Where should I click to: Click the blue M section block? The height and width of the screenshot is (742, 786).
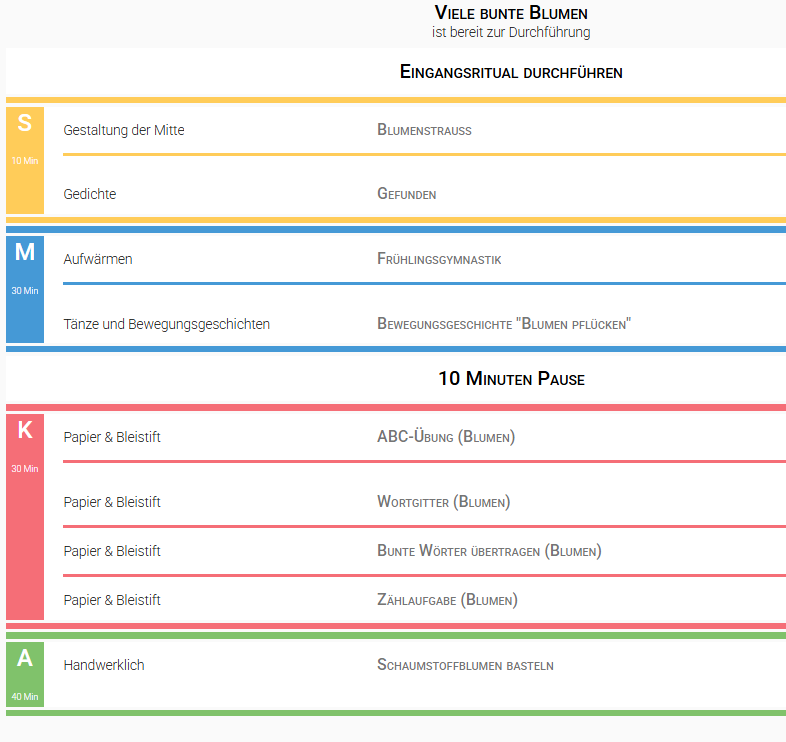25,289
